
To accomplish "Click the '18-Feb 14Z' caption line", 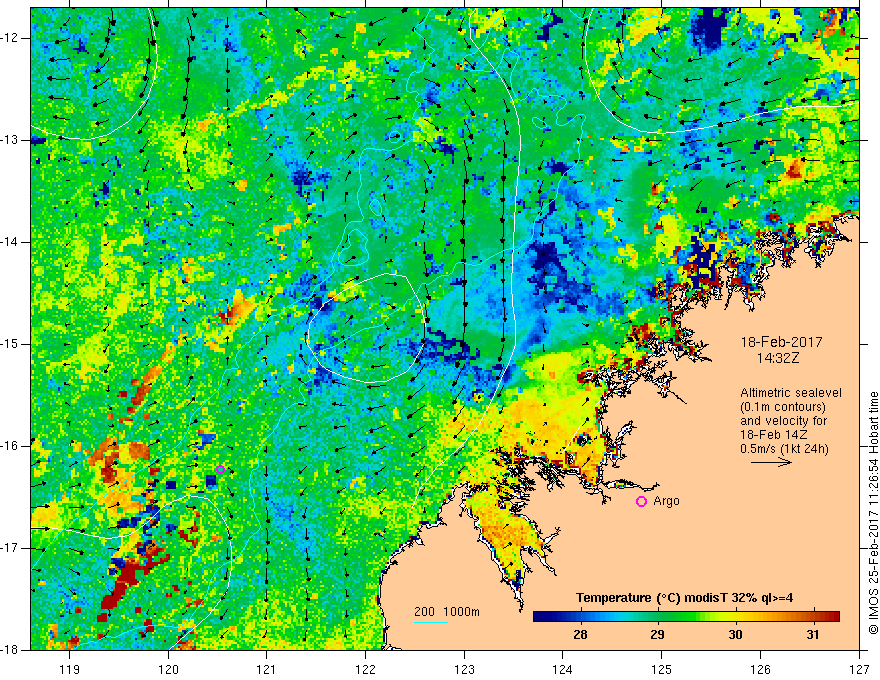I will click(x=772, y=435).
